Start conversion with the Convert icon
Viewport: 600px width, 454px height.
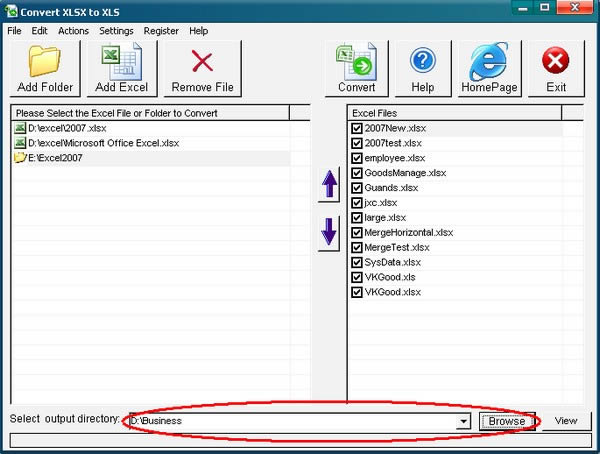click(x=356, y=62)
